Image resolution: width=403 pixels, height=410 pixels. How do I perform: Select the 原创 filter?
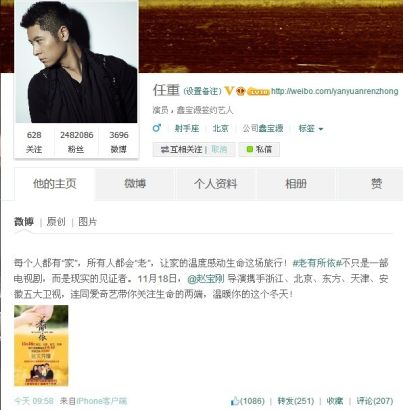(56, 222)
